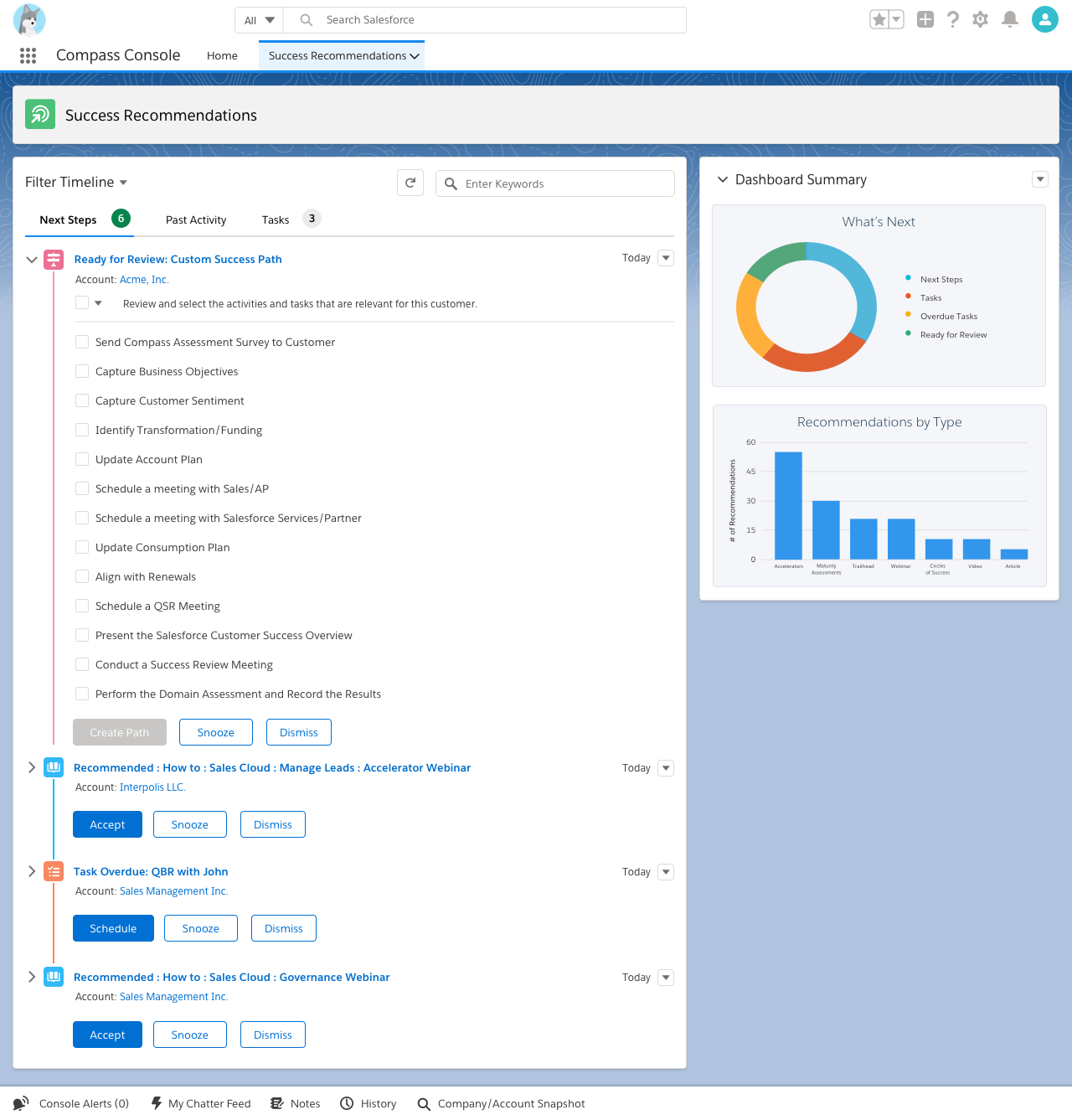Collapse the Dashboard Summary section chevron
Screen dimensions: 1072x1120
point(723,179)
